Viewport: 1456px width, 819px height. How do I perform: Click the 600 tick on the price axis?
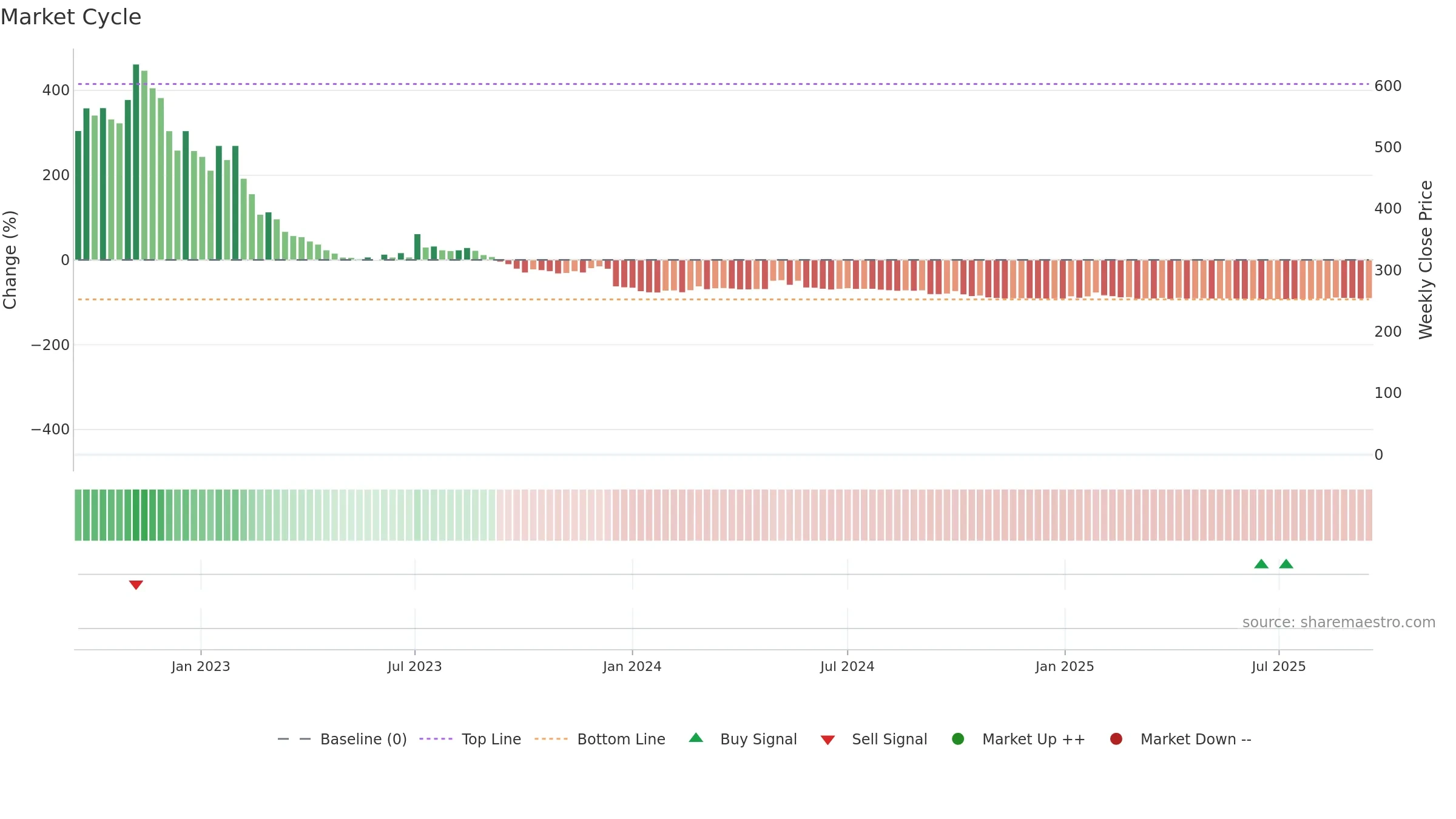pyautogui.click(x=1388, y=86)
